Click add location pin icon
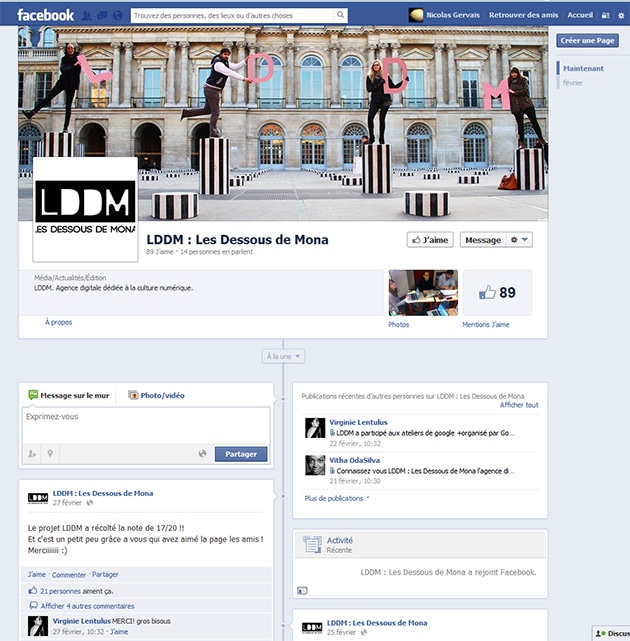The image size is (630, 641). 50,453
